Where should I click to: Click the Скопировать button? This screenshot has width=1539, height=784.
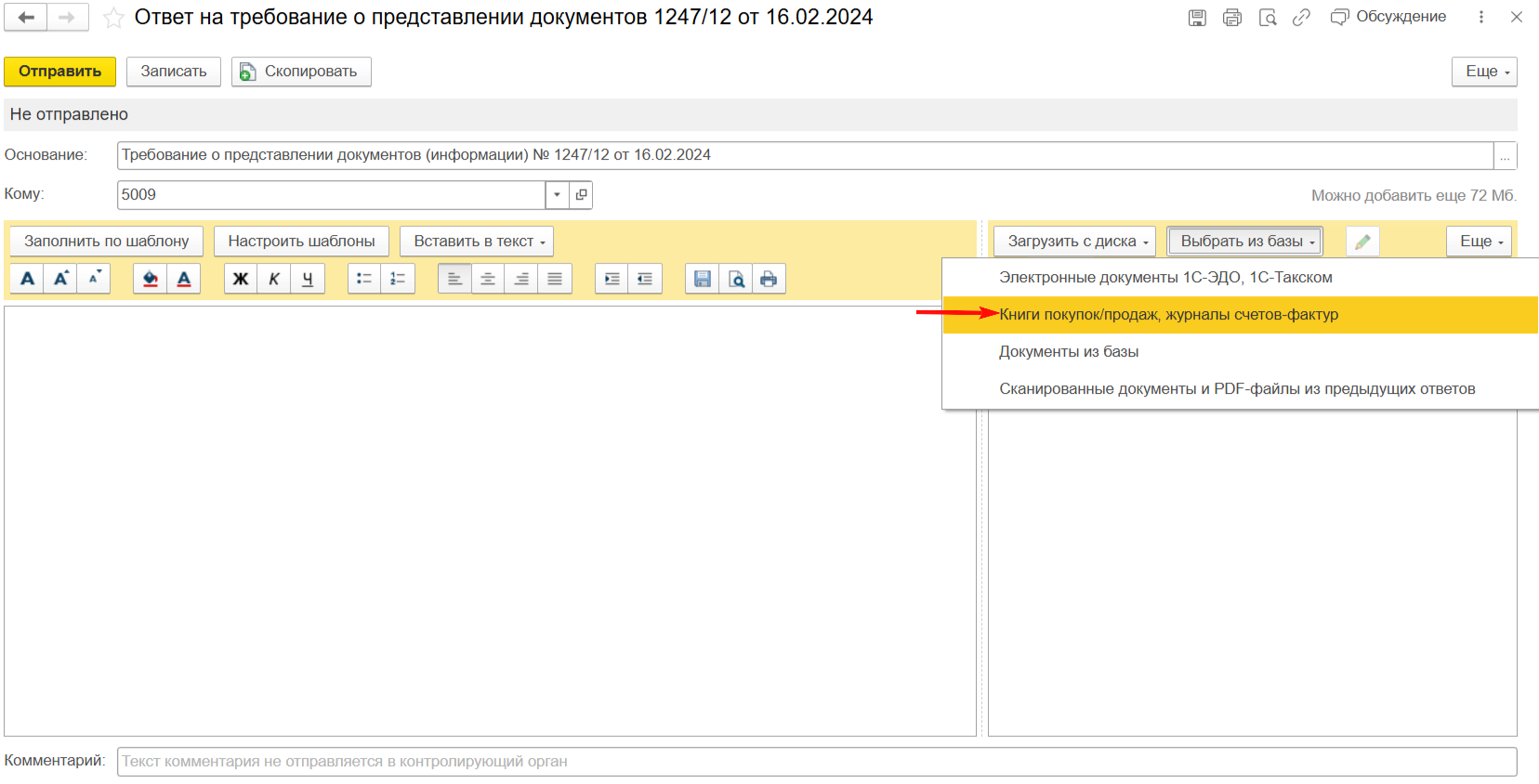(x=301, y=72)
